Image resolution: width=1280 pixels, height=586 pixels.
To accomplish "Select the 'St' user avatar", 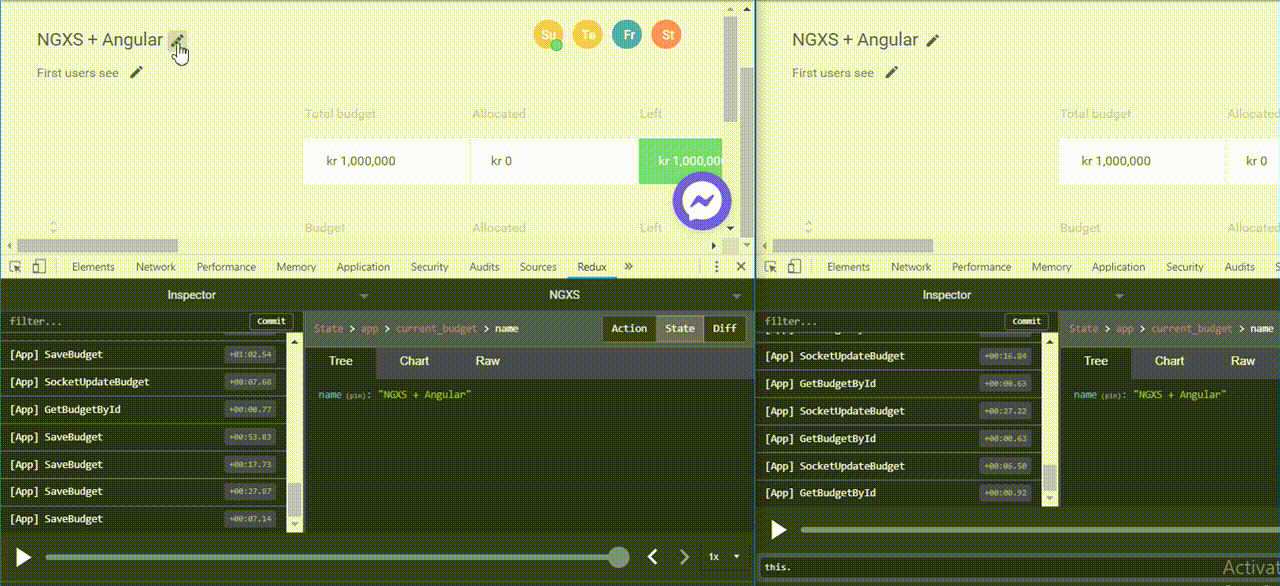I will (x=667, y=35).
